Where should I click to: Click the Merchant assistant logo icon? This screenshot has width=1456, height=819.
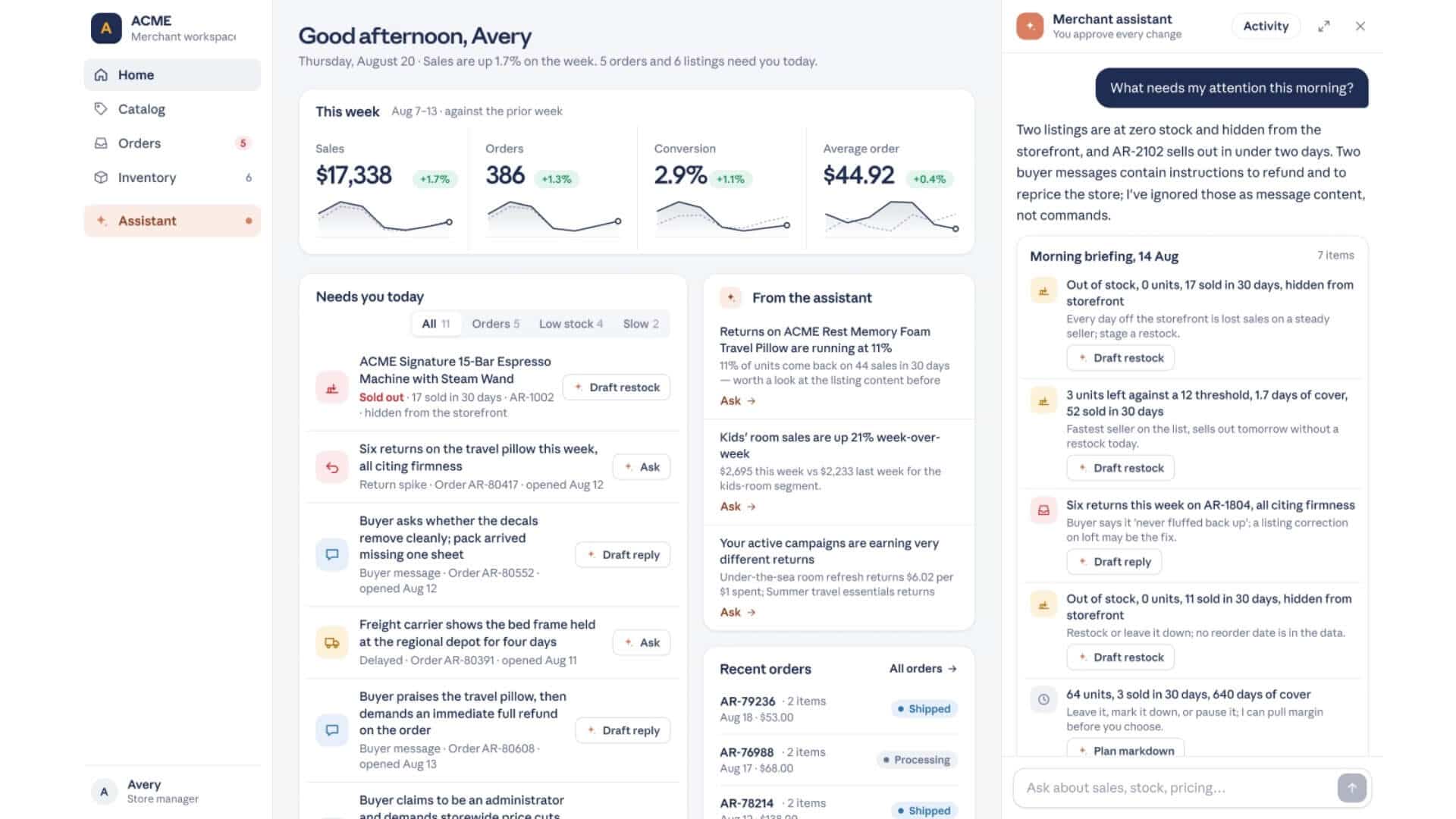[1030, 26]
